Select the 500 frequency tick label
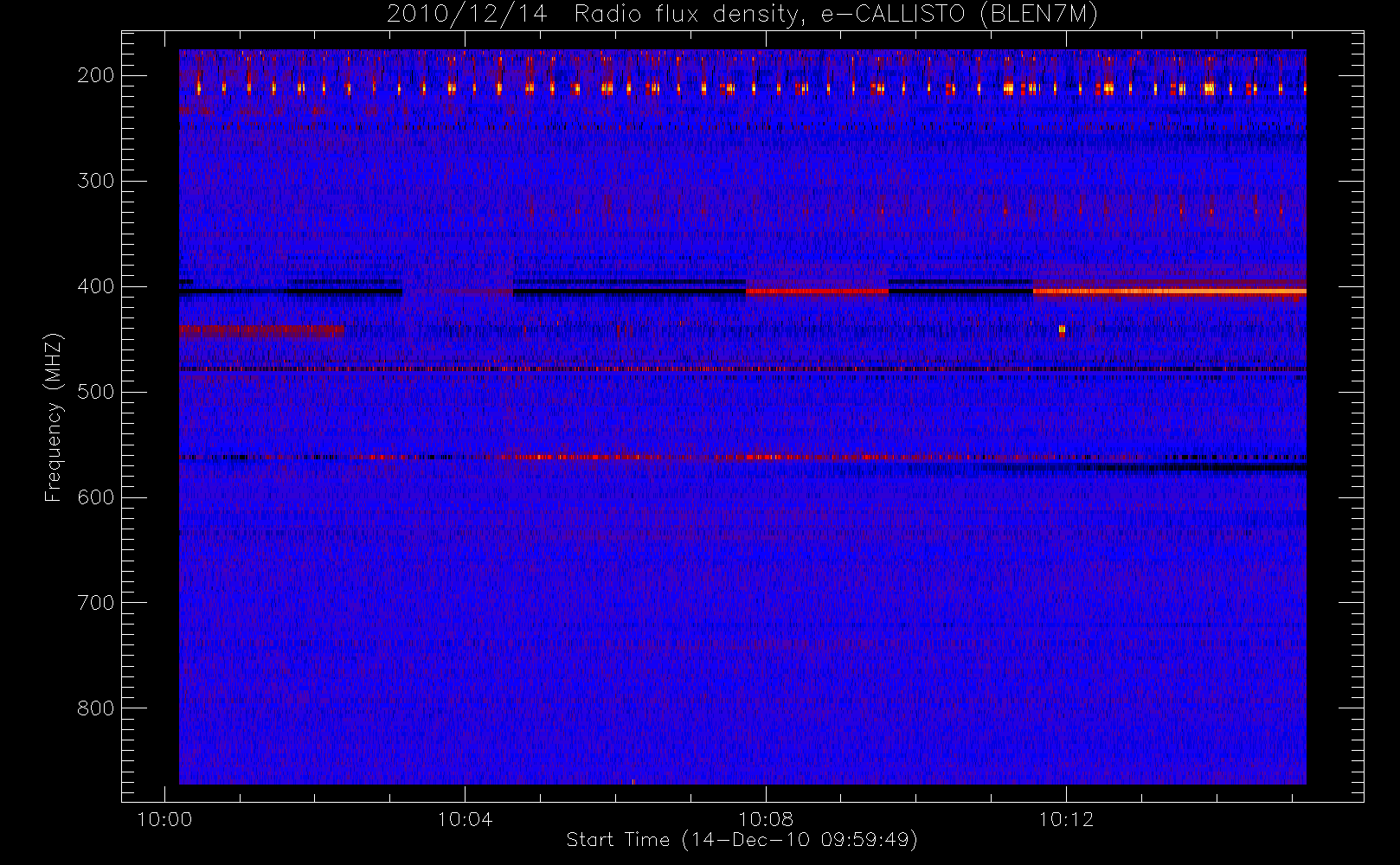This screenshot has height=865, width=1400. click(96, 392)
